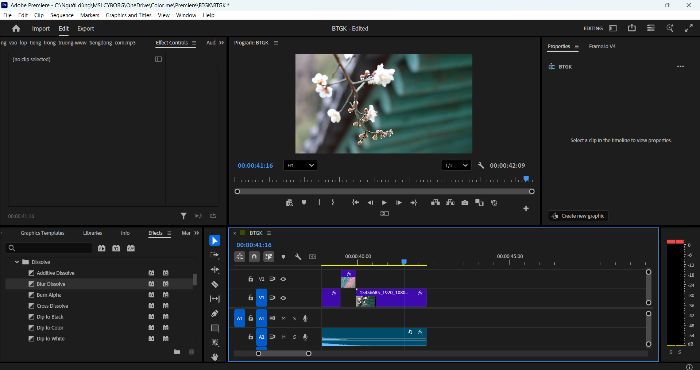Image resolution: width=700 pixels, height=370 pixels.
Task: Click Mark In in Program Monitor
Action: click(x=319, y=203)
